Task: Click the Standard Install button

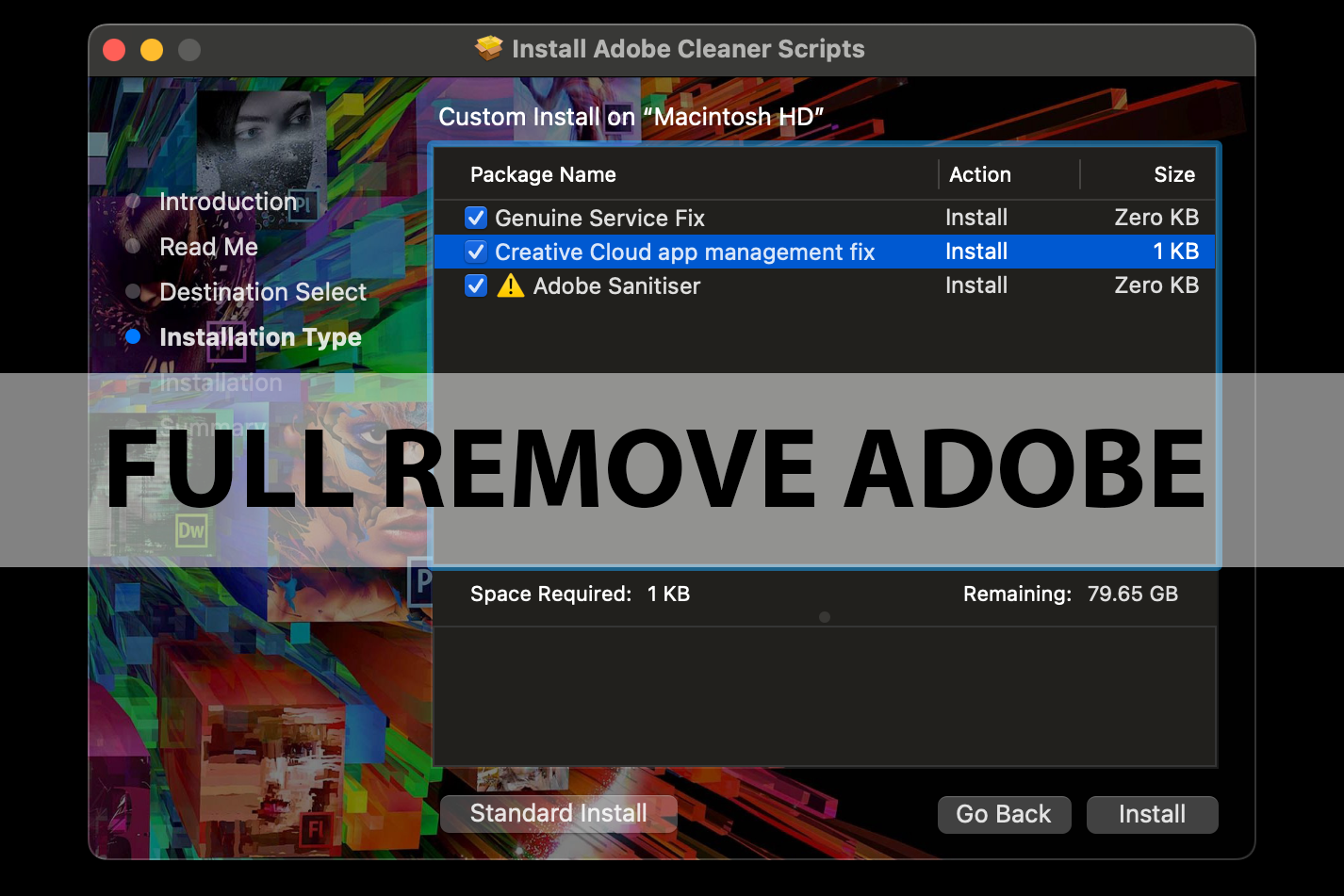Action: [x=558, y=813]
